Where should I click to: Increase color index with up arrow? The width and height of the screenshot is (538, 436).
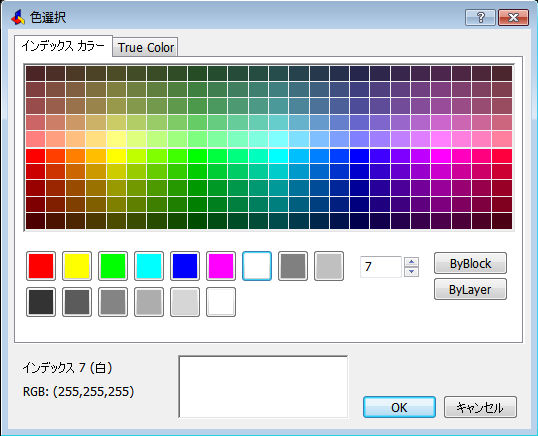click(x=411, y=262)
